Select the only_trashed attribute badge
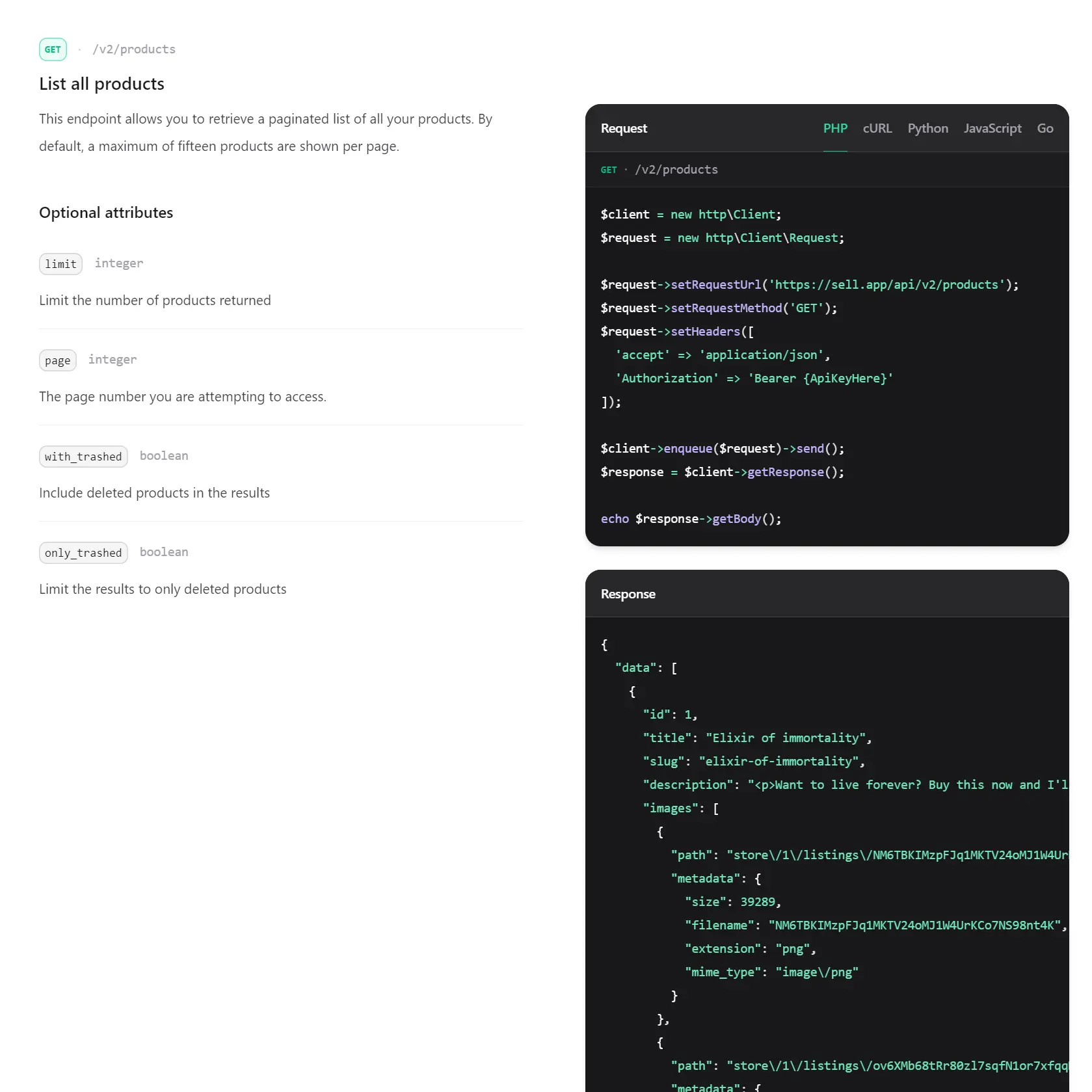The height and width of the screenshot is (1092, 1092). 83,552
